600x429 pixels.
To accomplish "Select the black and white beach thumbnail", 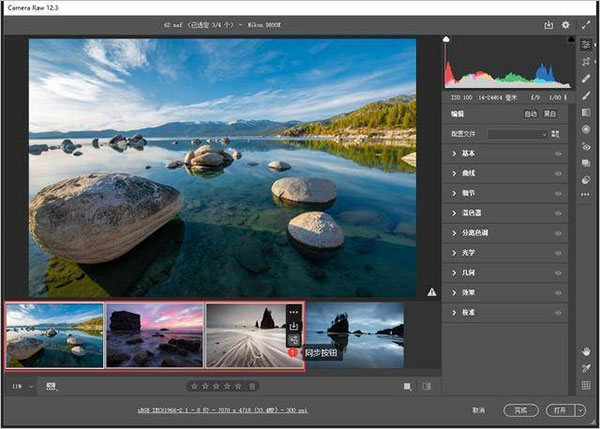I will coord(254,335).
